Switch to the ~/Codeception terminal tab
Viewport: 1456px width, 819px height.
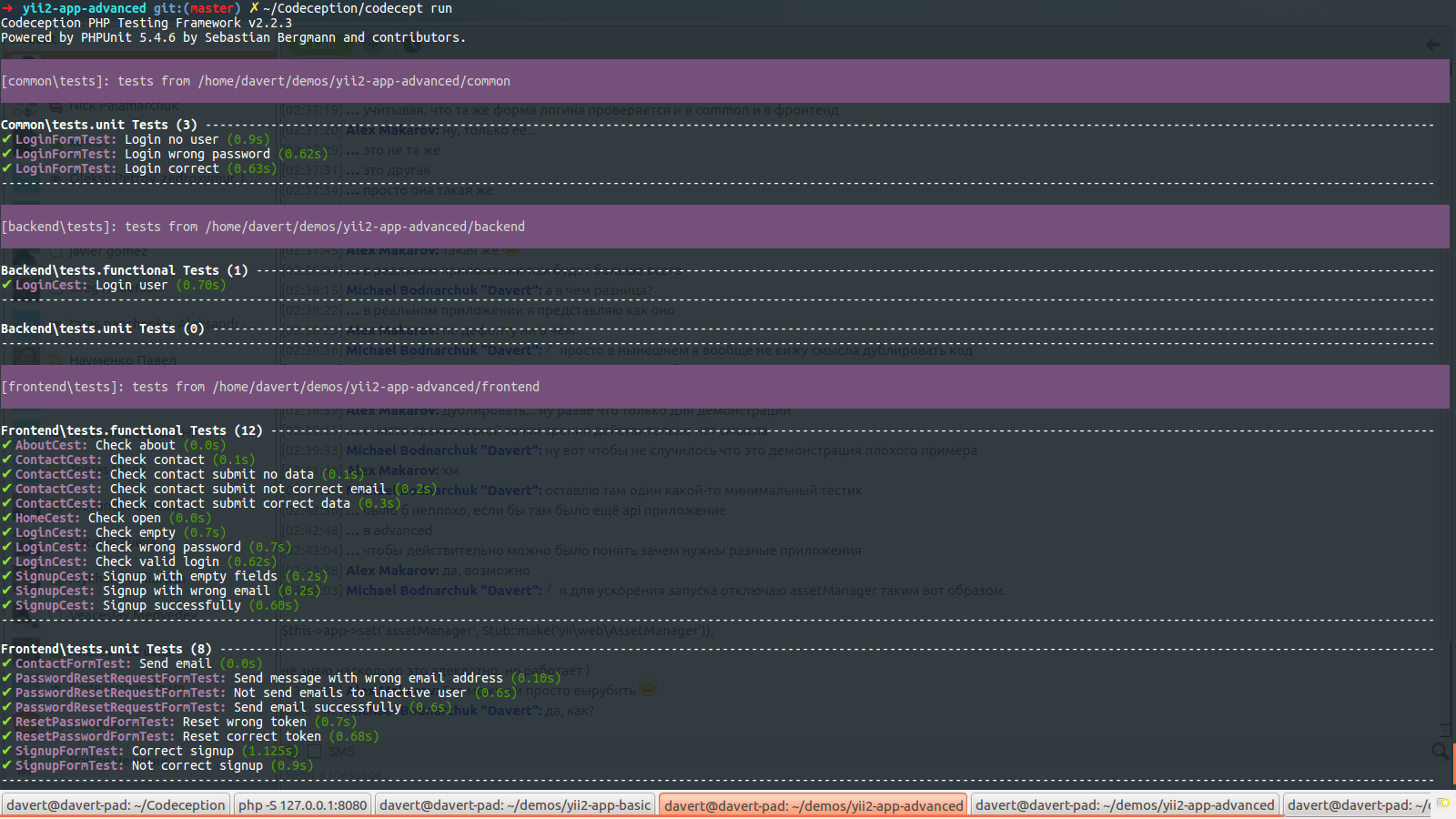[116, 805]
